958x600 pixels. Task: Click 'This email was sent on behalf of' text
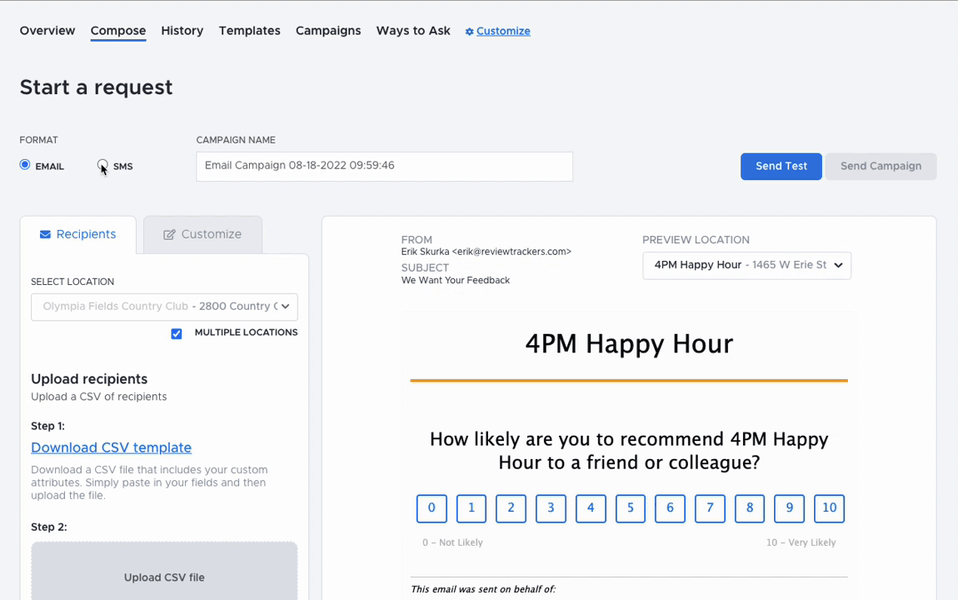coord(483,590)
